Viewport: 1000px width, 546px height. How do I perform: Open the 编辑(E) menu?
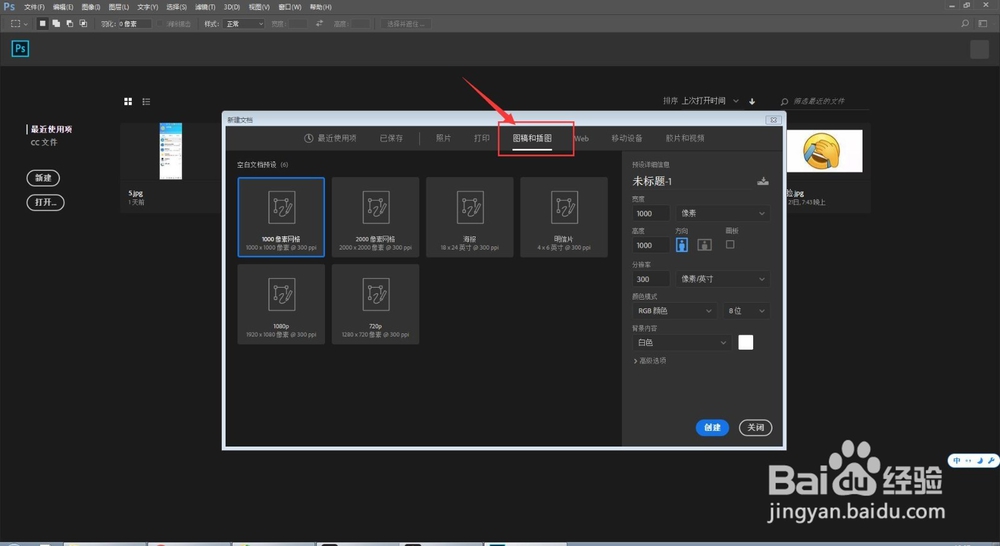(x=63, y=7)
